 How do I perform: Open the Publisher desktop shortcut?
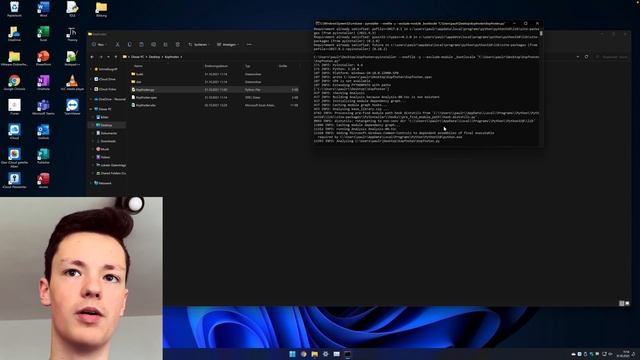pos(43,156)
